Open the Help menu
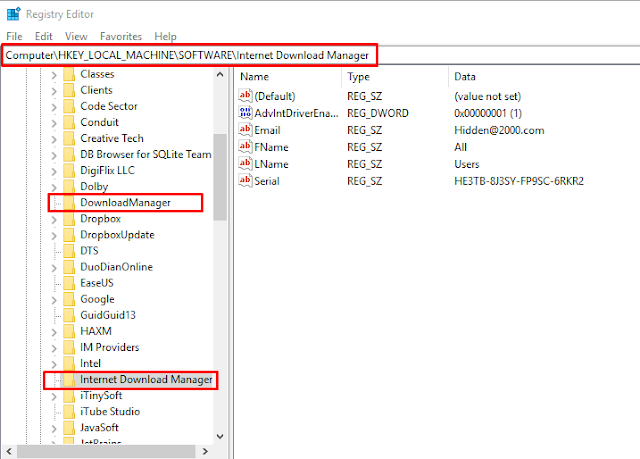 tap(165, 36)
